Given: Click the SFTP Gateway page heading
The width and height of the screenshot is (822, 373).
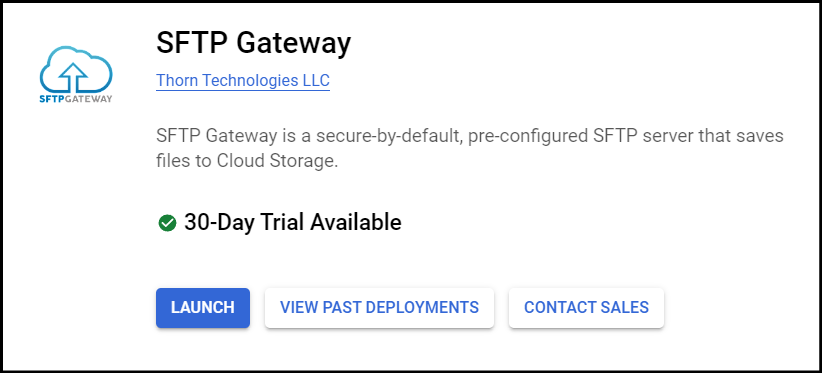Looking at the screenshot, I should [x=254, y=43].
